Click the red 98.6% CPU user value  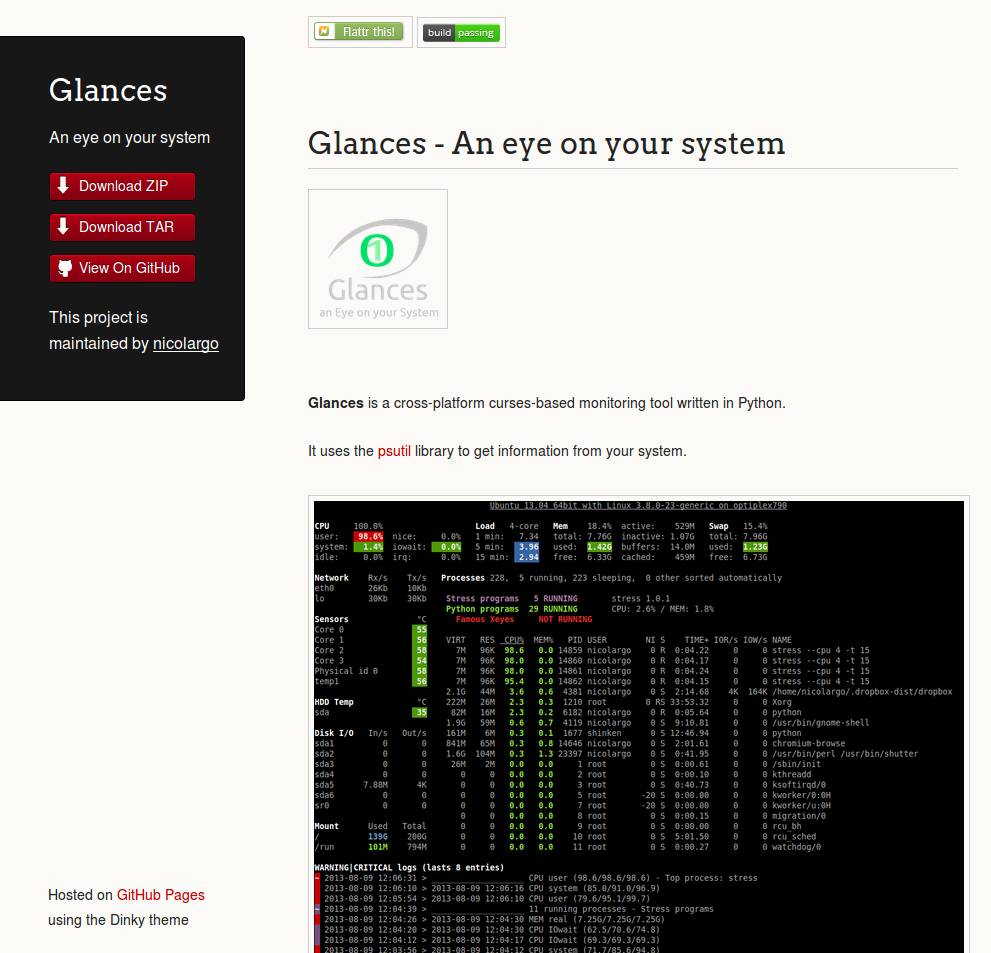pyautogui.click(x=370, y=537)
